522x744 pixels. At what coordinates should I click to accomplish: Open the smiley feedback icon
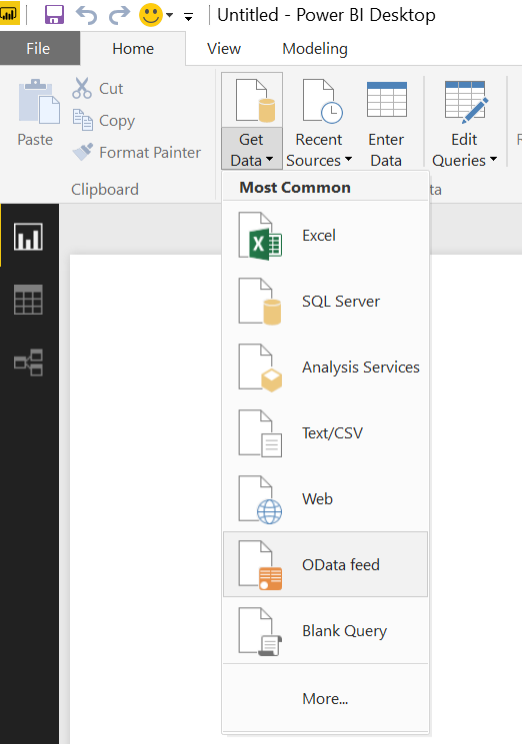[151, 15]
